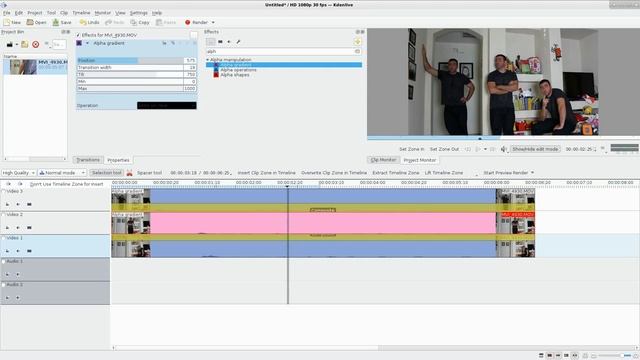Image resolution: width=640 pixels, height=360 pixels.
Task: Open the High Quality dropdown
Action: point(18,173)
